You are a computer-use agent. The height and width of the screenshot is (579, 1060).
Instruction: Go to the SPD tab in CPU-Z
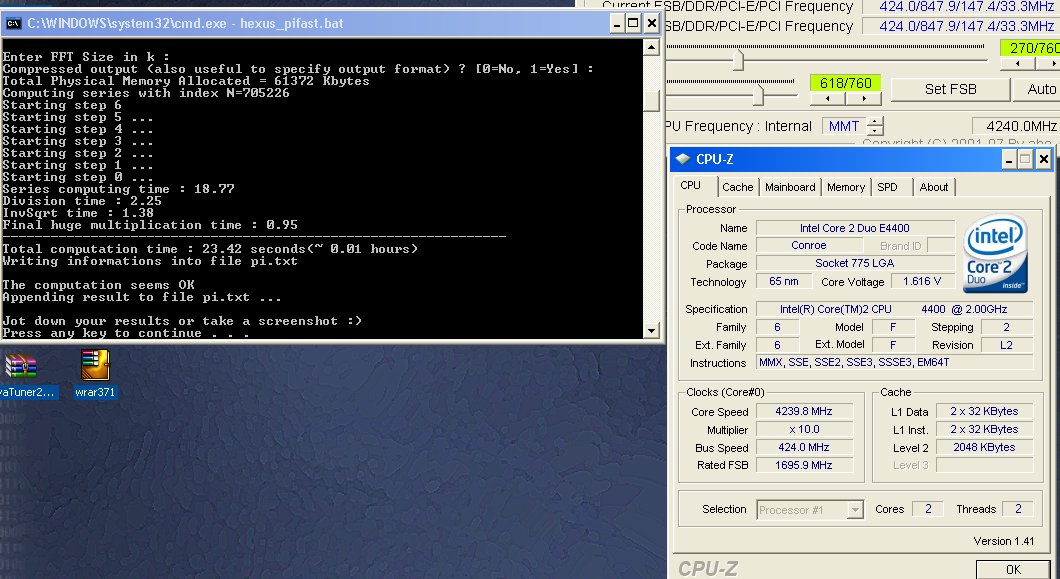coord(888,187)
